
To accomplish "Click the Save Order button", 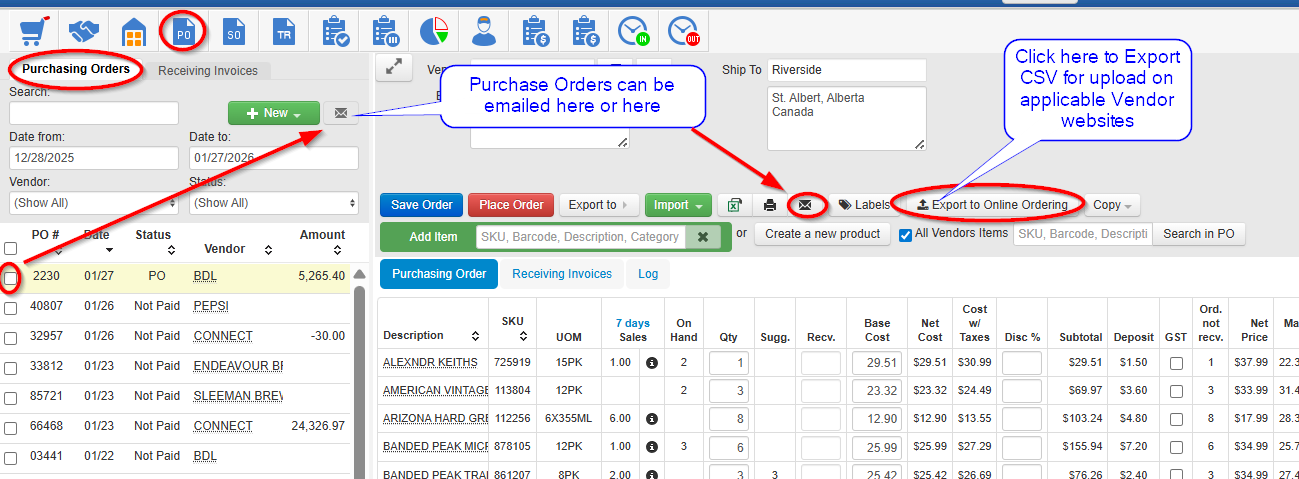I will 422,205.
